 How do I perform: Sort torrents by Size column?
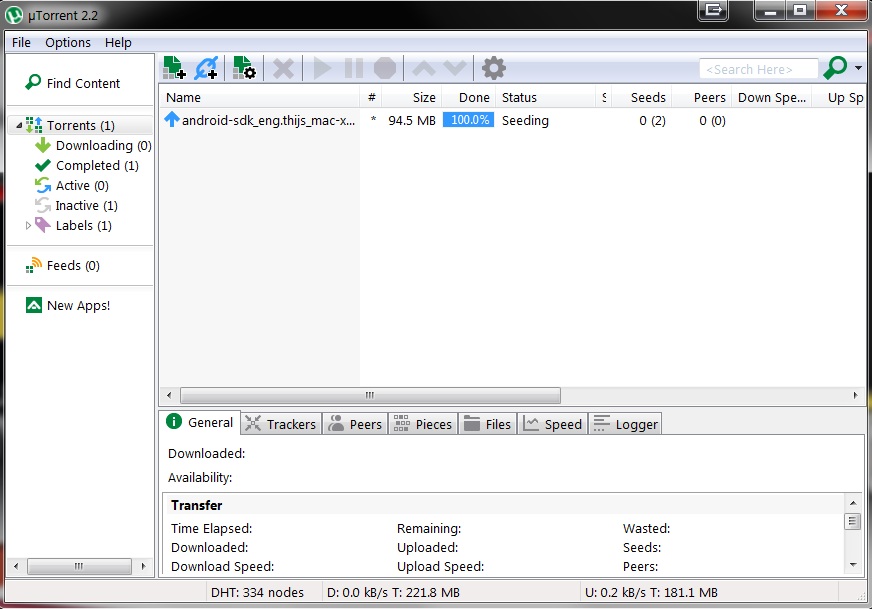[x=412, y=97]
